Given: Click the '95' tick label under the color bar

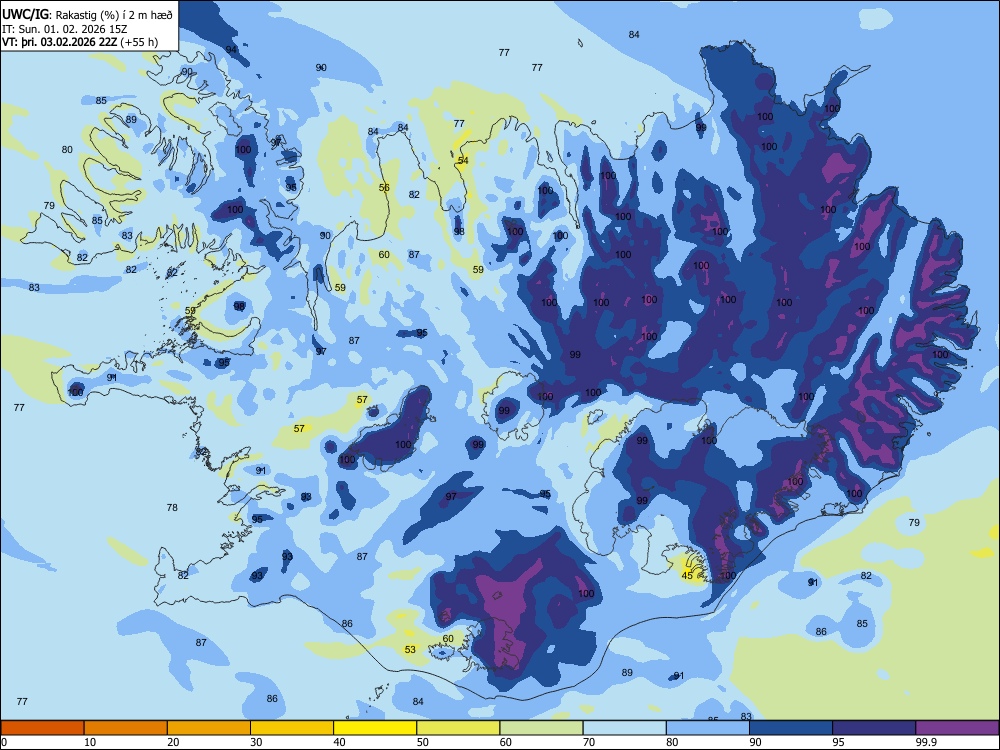Looking at the screenshot, I should click(839, 742).
